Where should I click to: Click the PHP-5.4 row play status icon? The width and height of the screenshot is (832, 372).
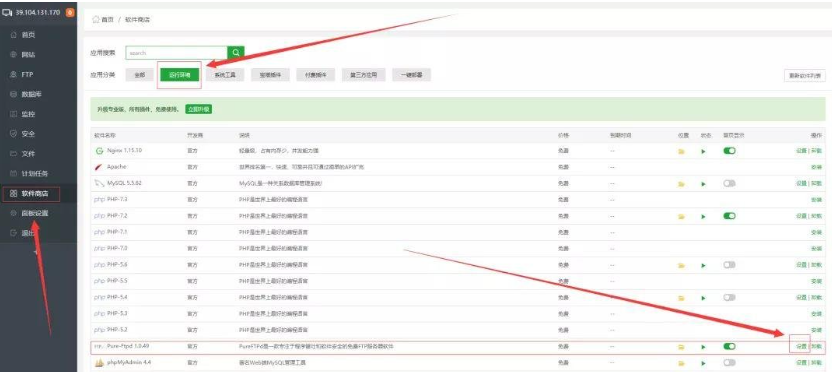click(704, 298)
